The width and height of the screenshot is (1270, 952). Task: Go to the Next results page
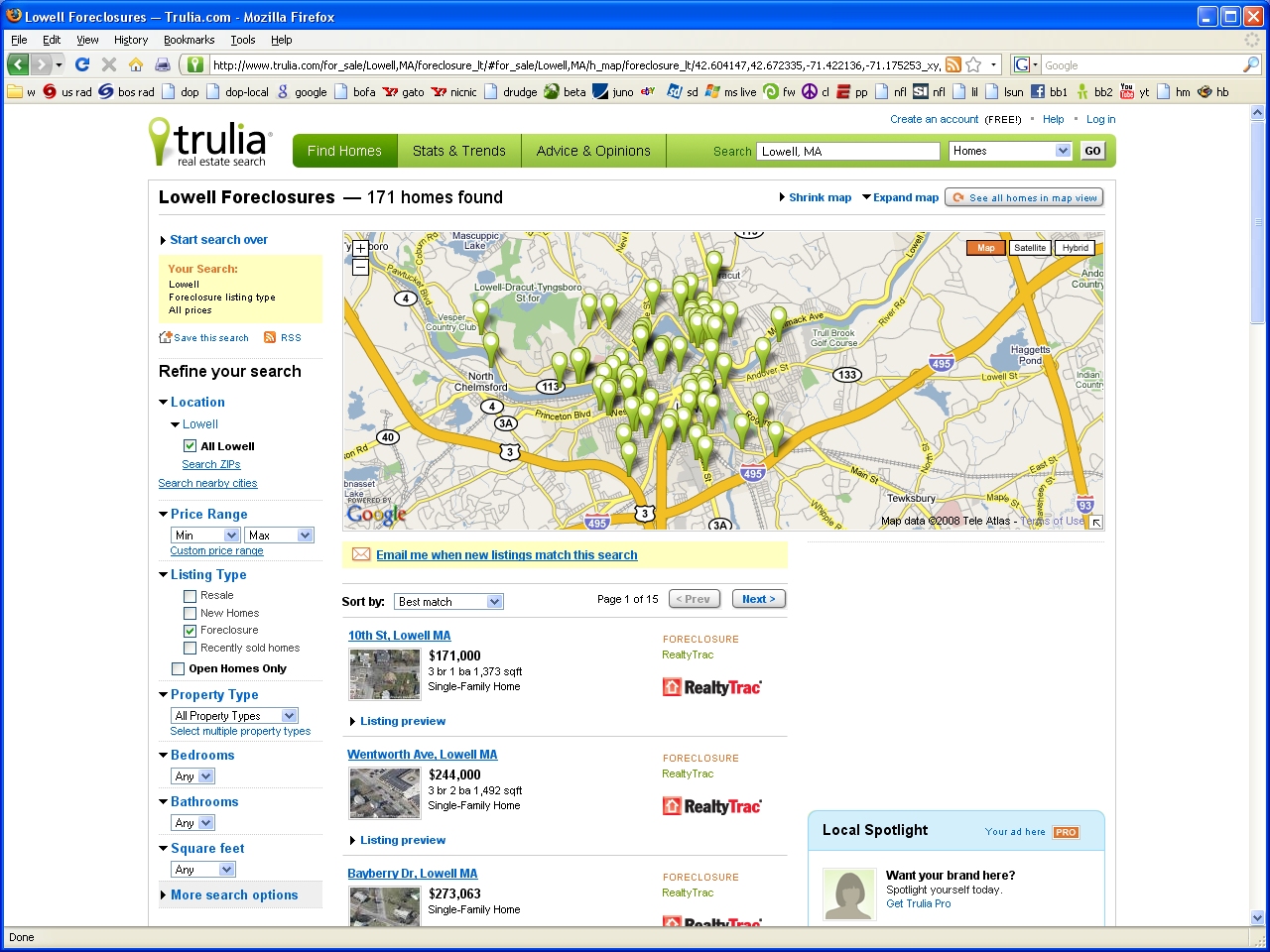tap(759, 599)
